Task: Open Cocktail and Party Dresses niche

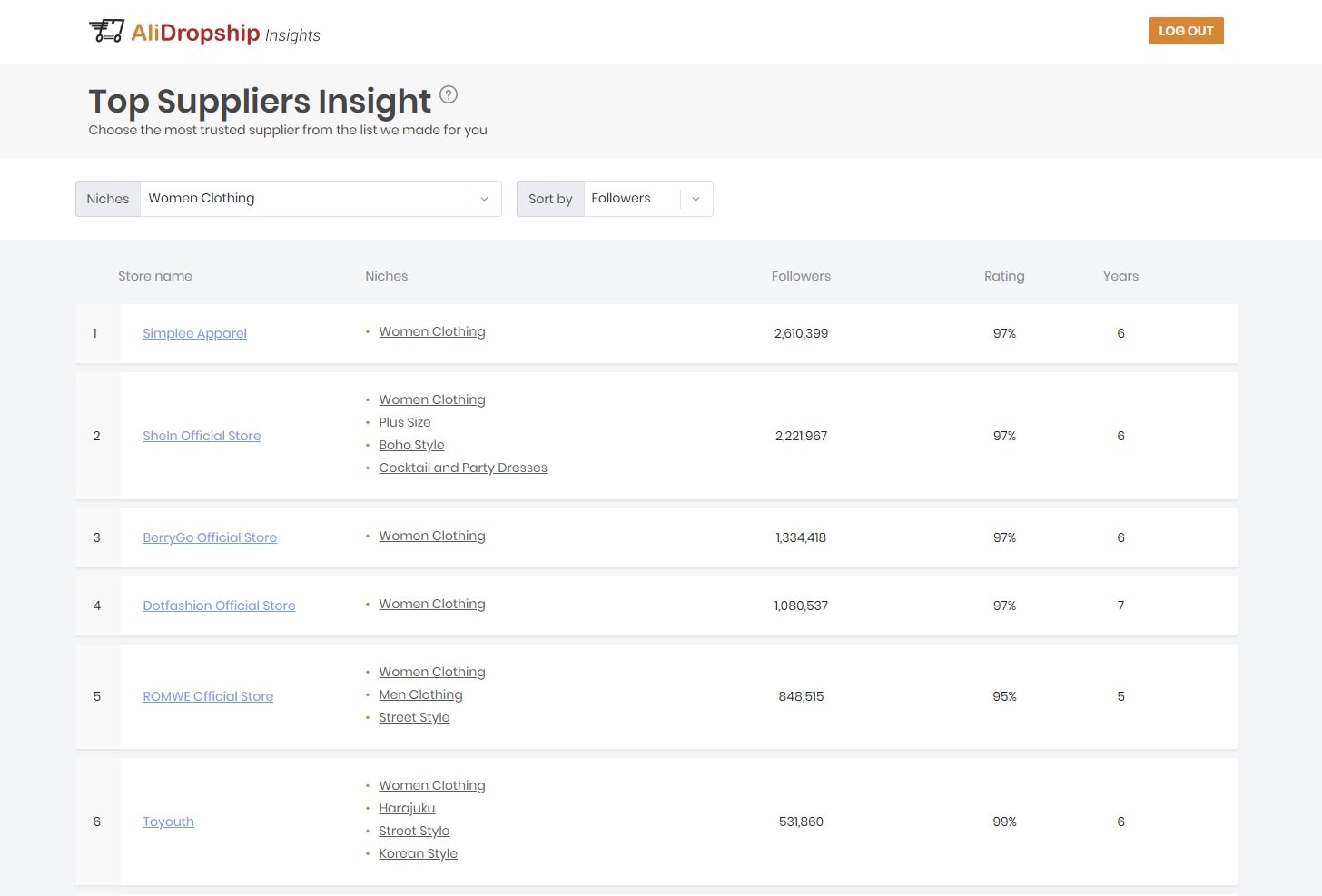Action: pyautogui.click(x=463, y=468)
